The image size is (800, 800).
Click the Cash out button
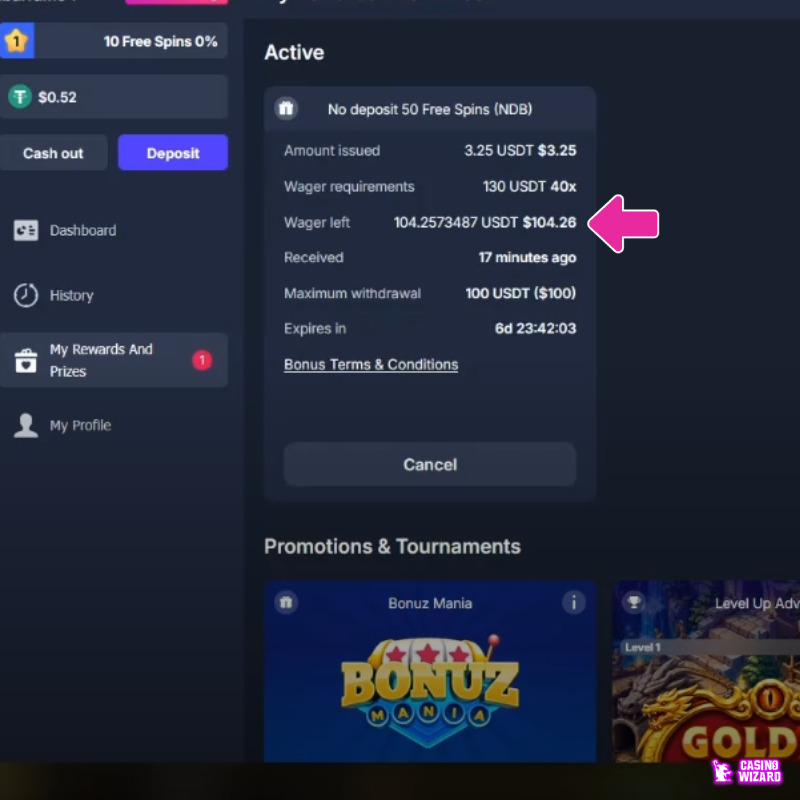tap(53, 153)
